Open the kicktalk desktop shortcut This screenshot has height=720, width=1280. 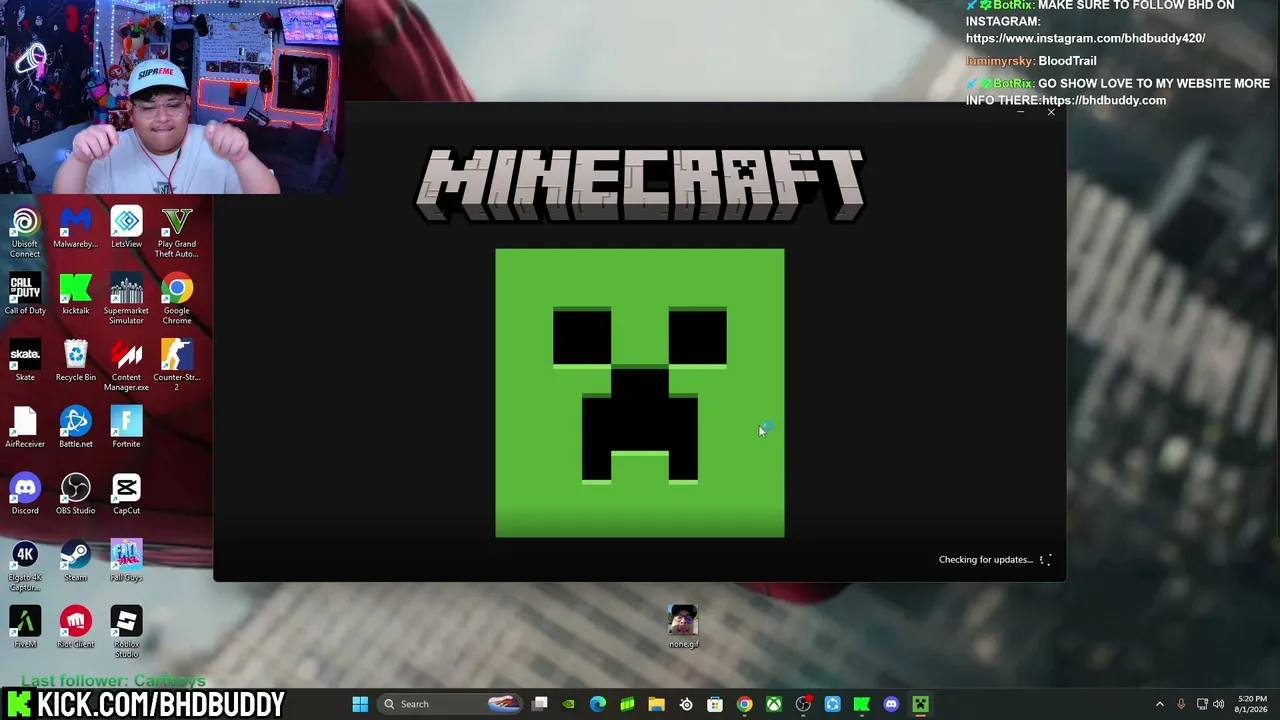(76, 295)
